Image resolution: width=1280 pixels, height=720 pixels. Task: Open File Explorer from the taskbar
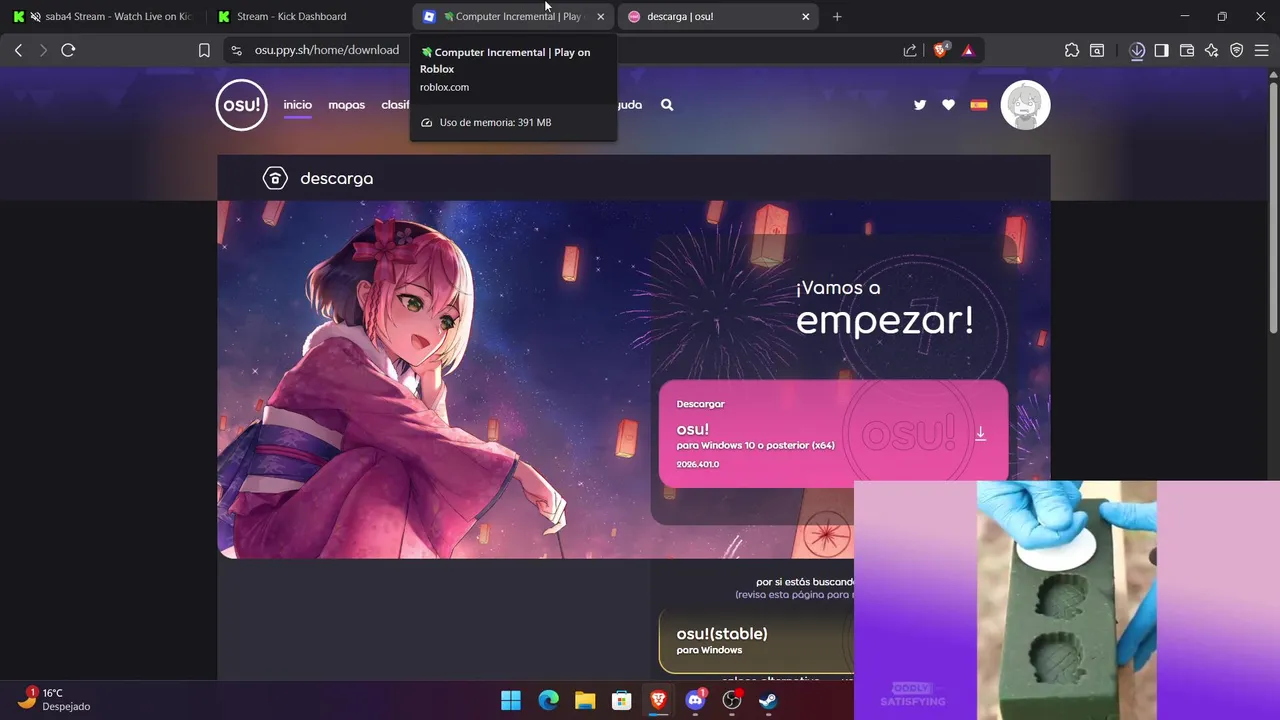pos(585,700)
